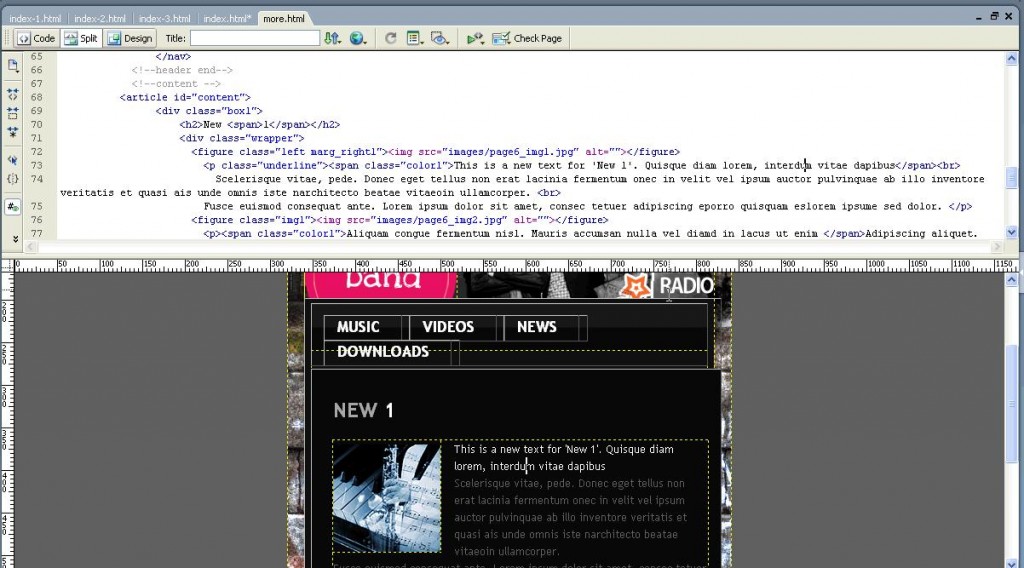Click NEWS nav item in design view

(537, 327)
